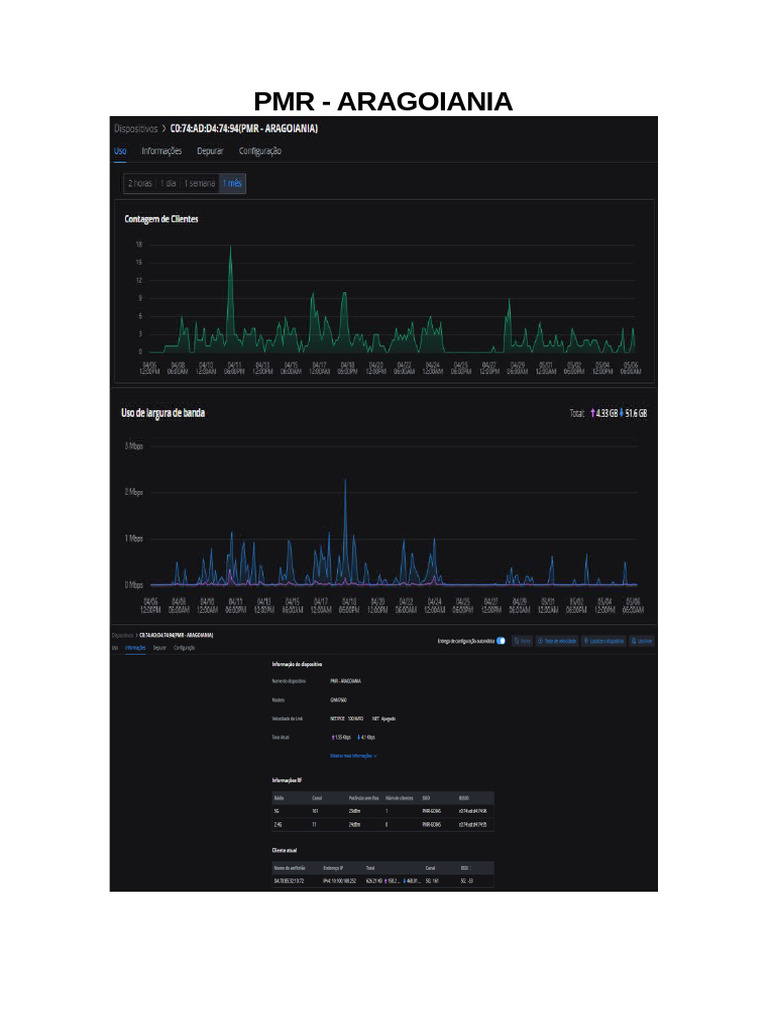
Task: Click the 'Localizar o dispositivo' button
Action: click(603, 641)
